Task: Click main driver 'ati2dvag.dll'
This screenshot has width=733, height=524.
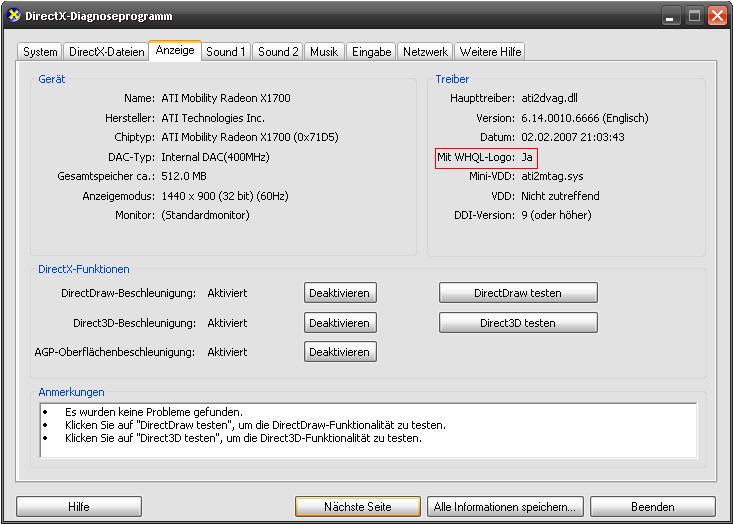Action: [x=549, y=98]
